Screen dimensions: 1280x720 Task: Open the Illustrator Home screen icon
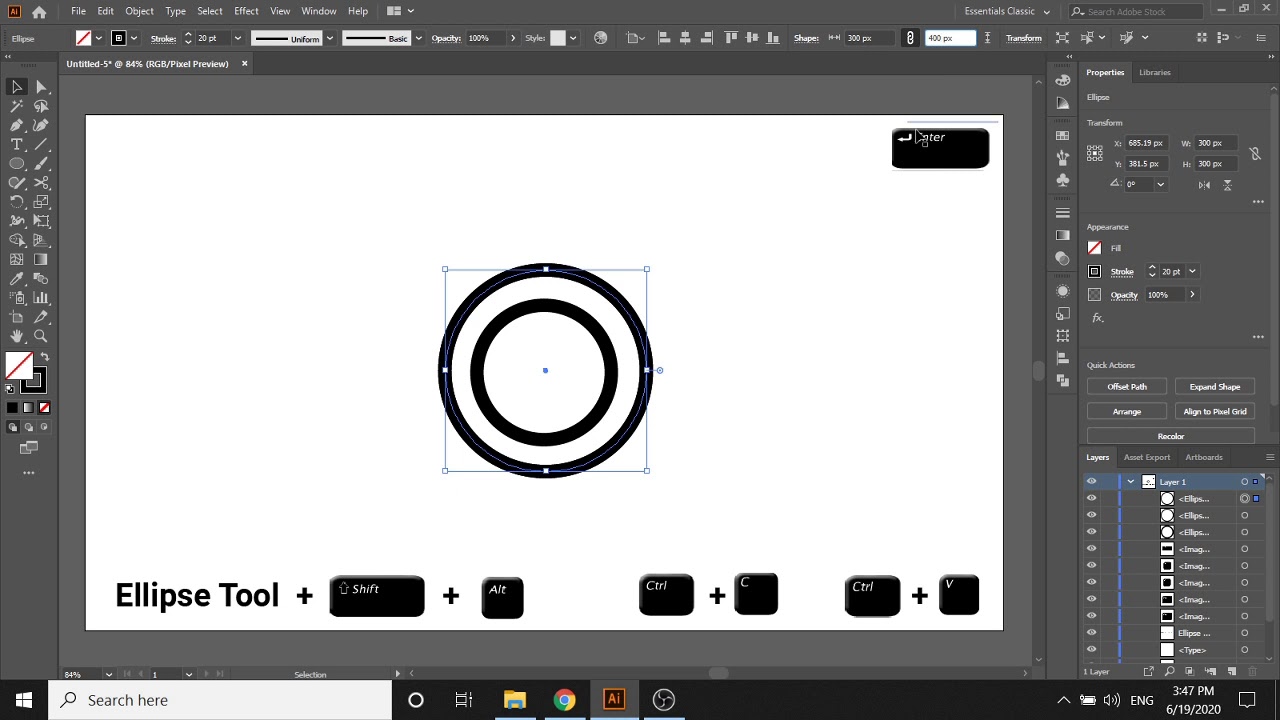tap(39, 11)
